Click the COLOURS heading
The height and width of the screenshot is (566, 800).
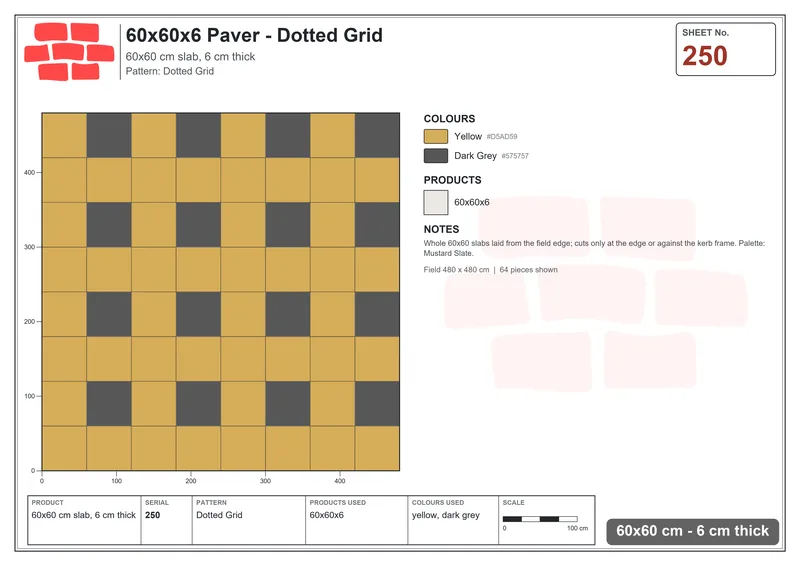point(449,118)
